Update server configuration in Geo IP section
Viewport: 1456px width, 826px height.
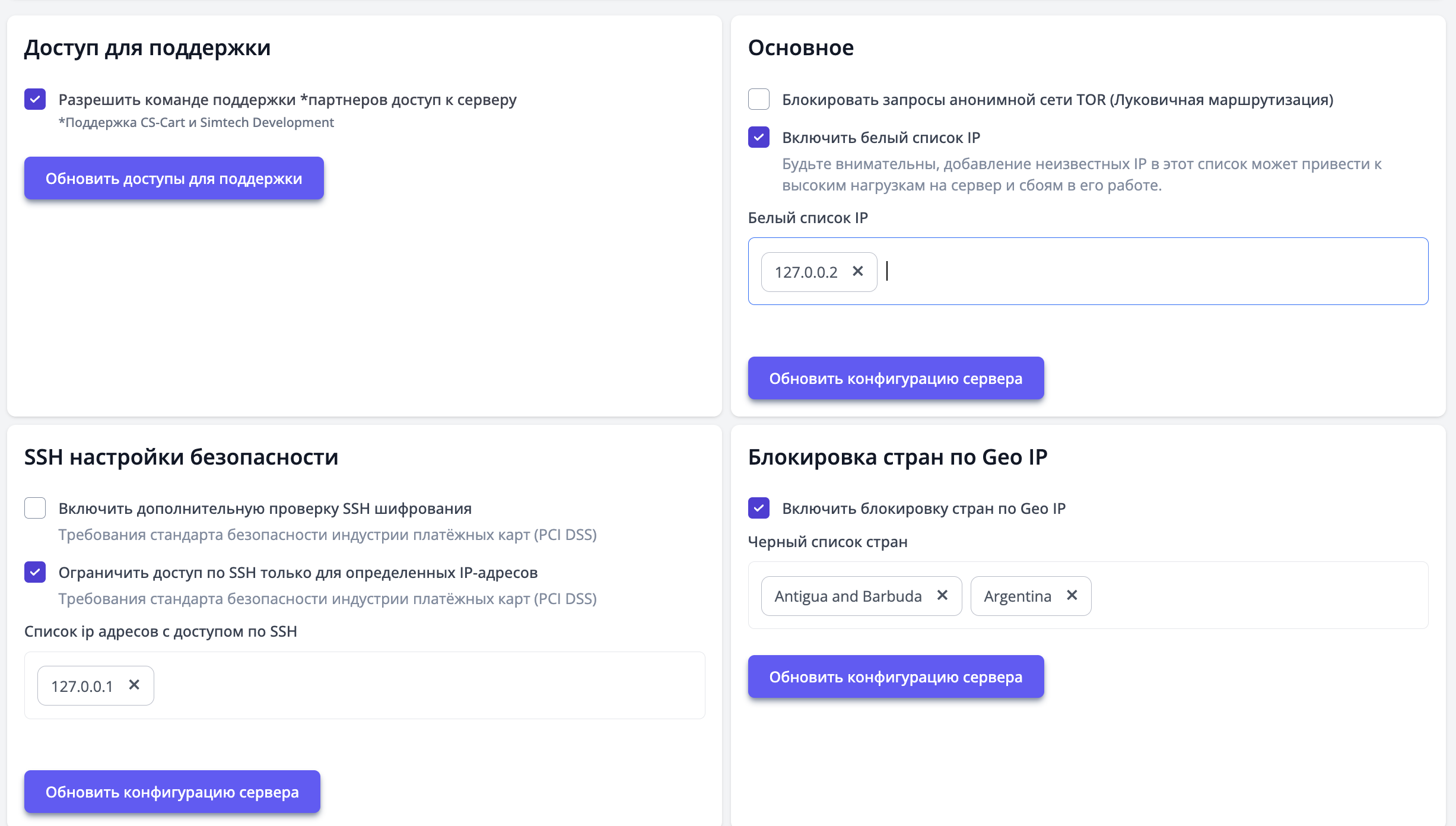click(x=895, y=676)
